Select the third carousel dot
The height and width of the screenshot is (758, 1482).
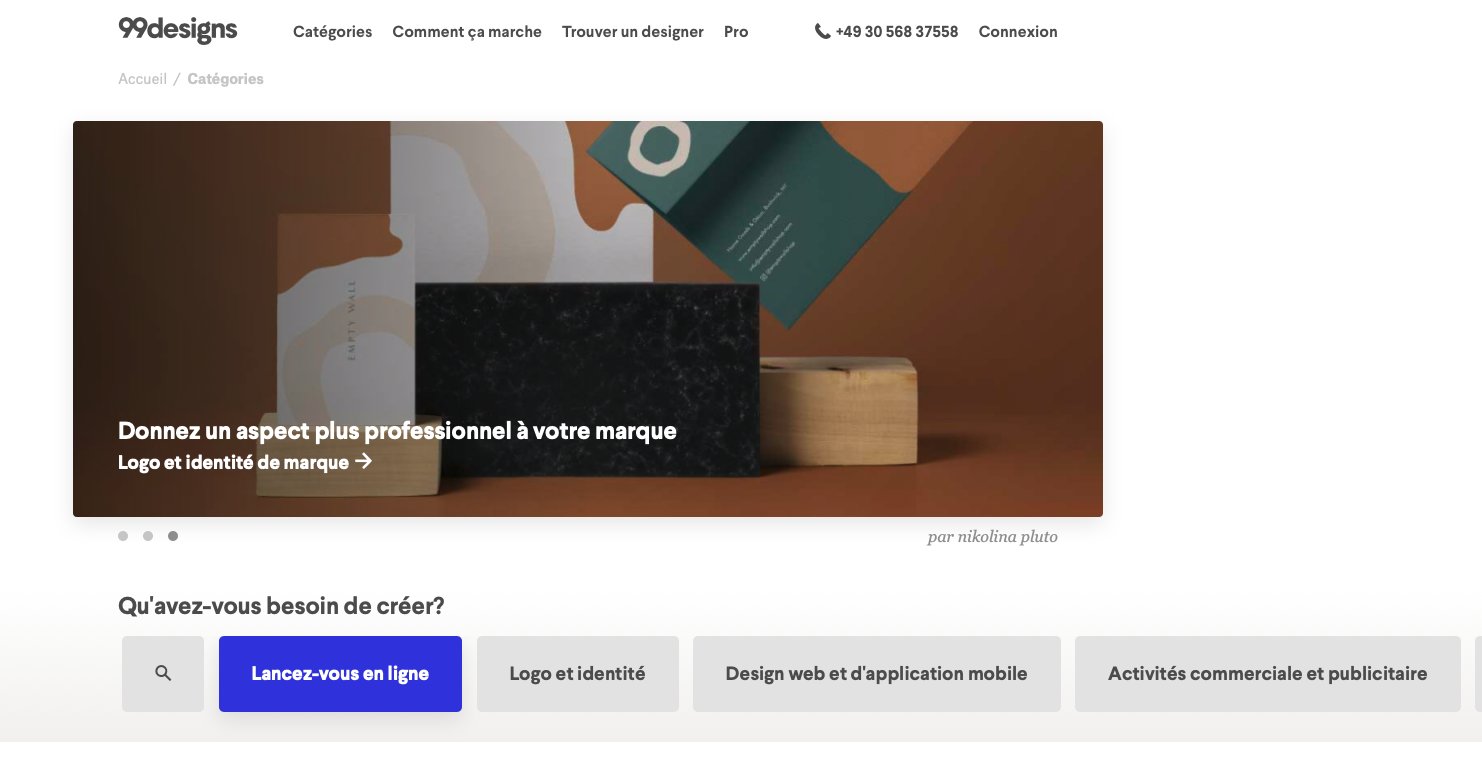coord(173,536)
